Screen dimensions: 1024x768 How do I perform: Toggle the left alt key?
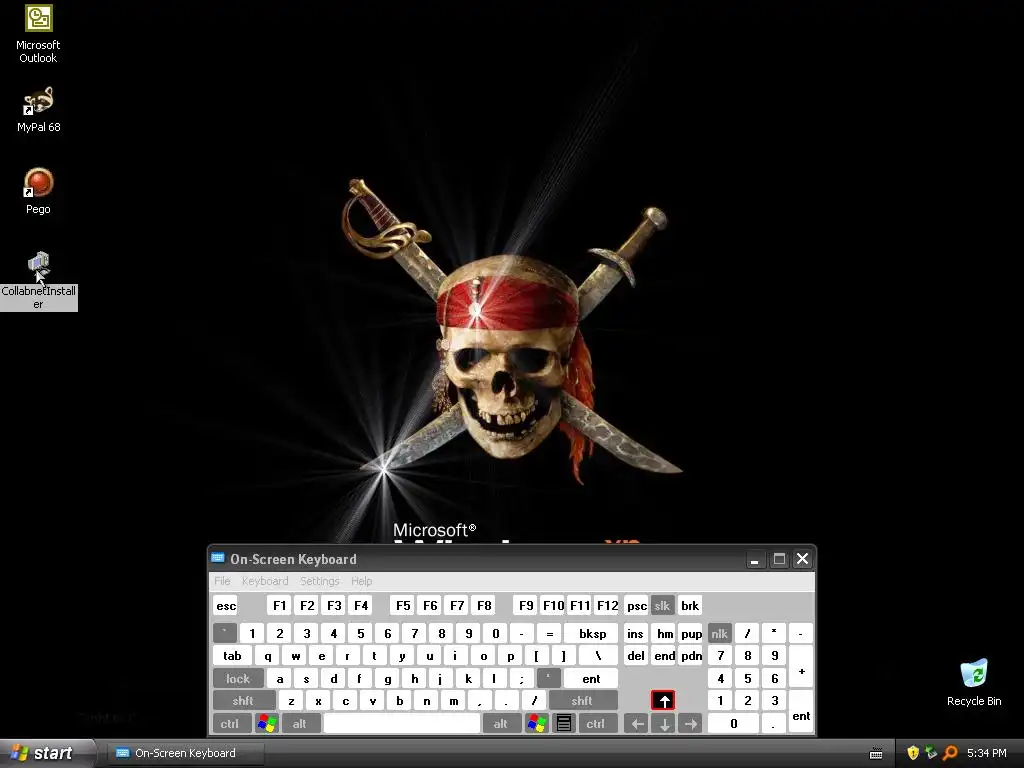(x=300, y=724)
